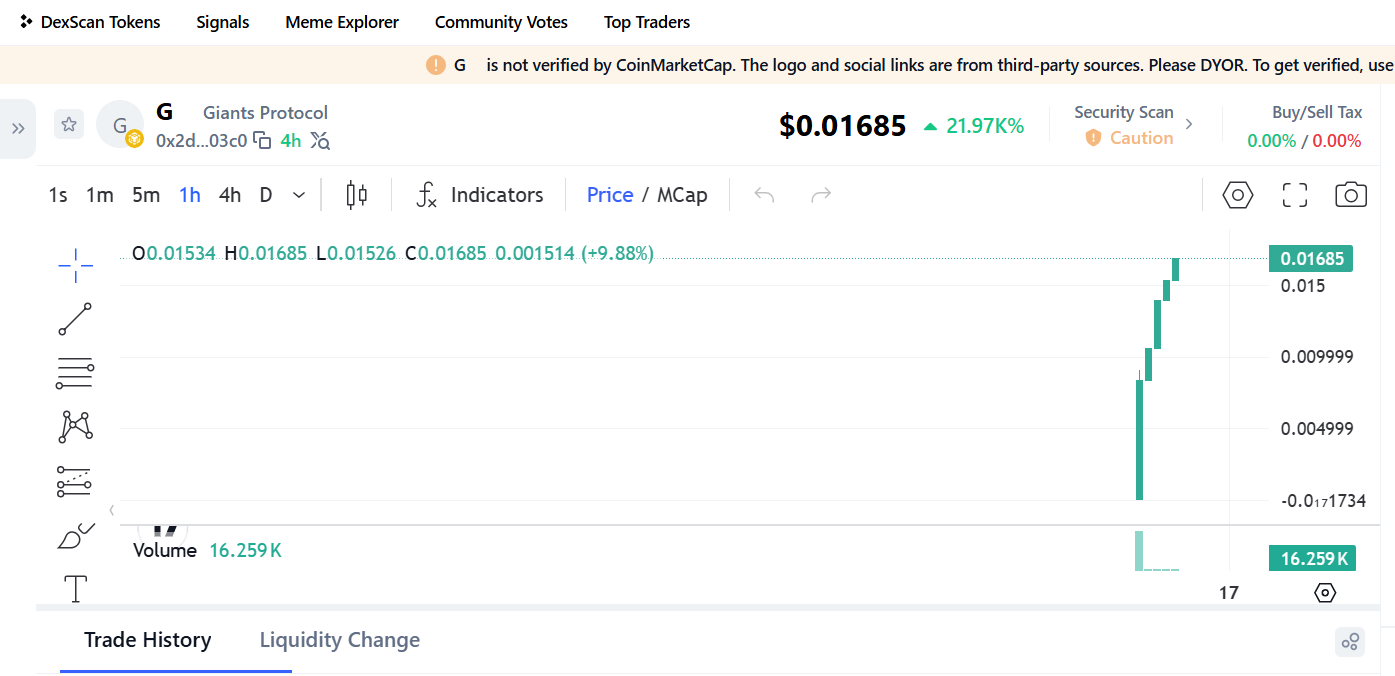Expand Security Scan details chevron
The image size is (1395, 676).
pos(1189,124)
